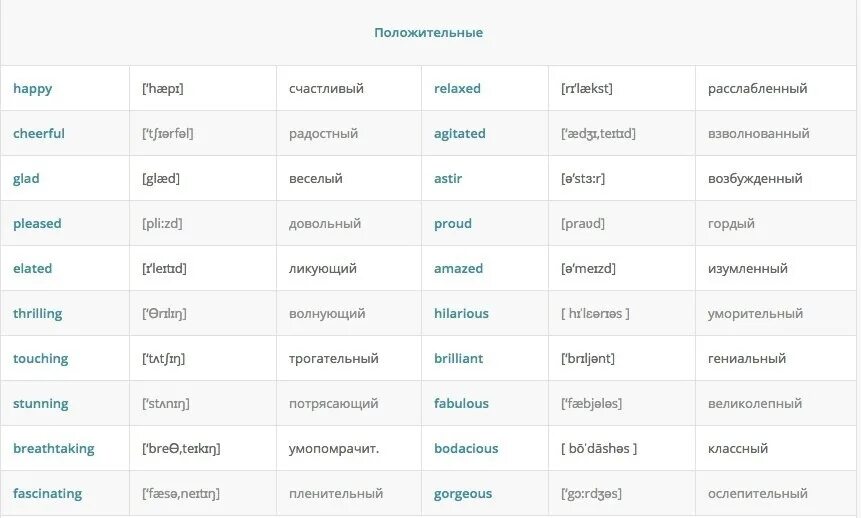This screenshot has width=861, height=518.
Task: Open the agitated word link
Action: tap(460, 134)
